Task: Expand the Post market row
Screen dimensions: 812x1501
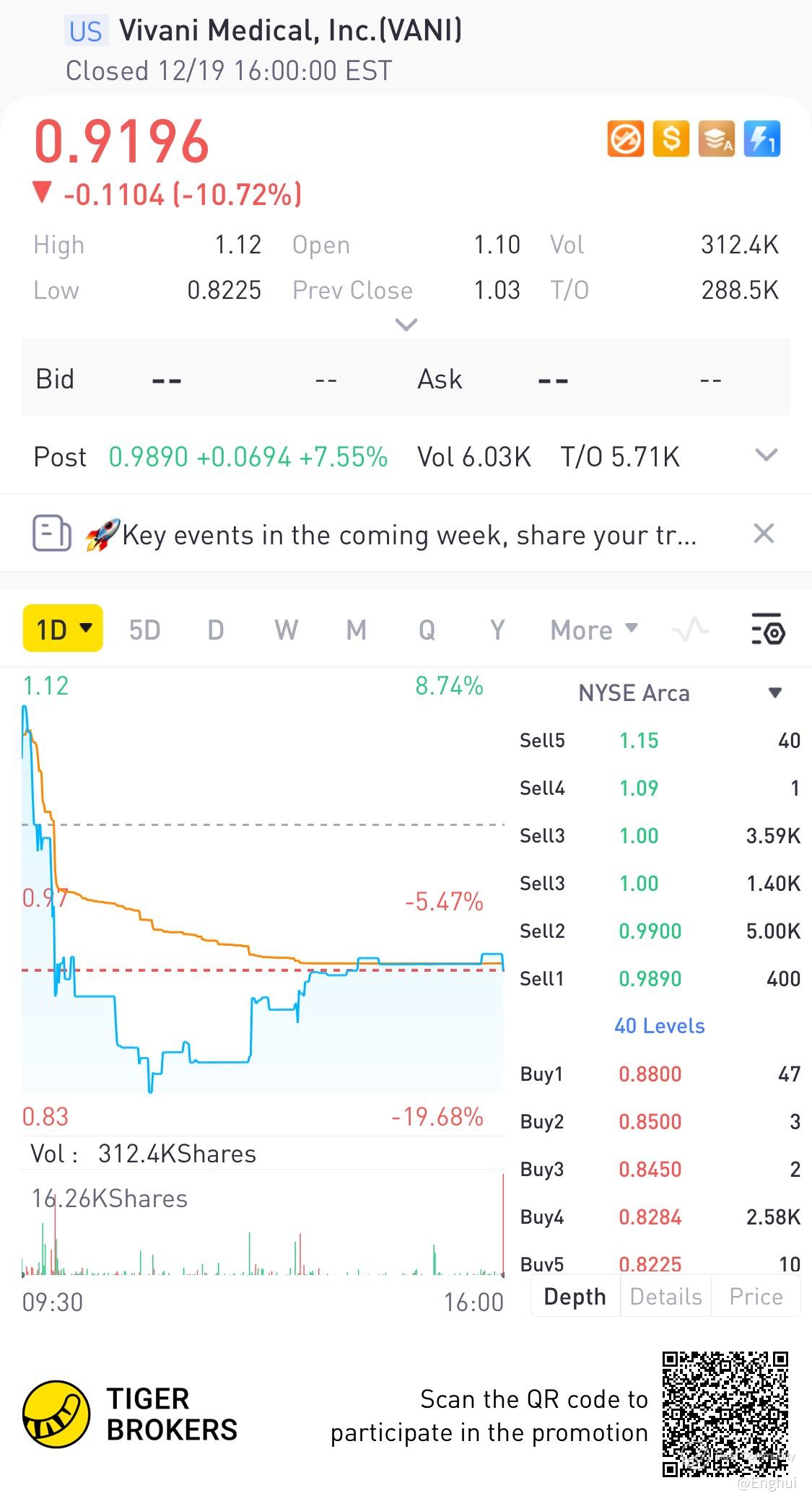Action: tap(765, 456)
